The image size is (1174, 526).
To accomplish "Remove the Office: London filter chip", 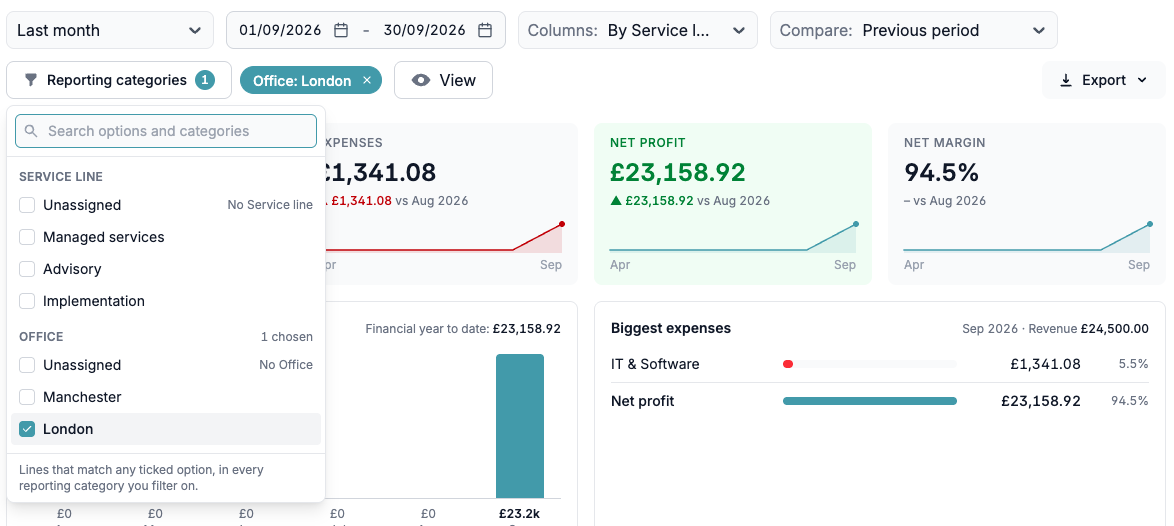I will point(367,80).
